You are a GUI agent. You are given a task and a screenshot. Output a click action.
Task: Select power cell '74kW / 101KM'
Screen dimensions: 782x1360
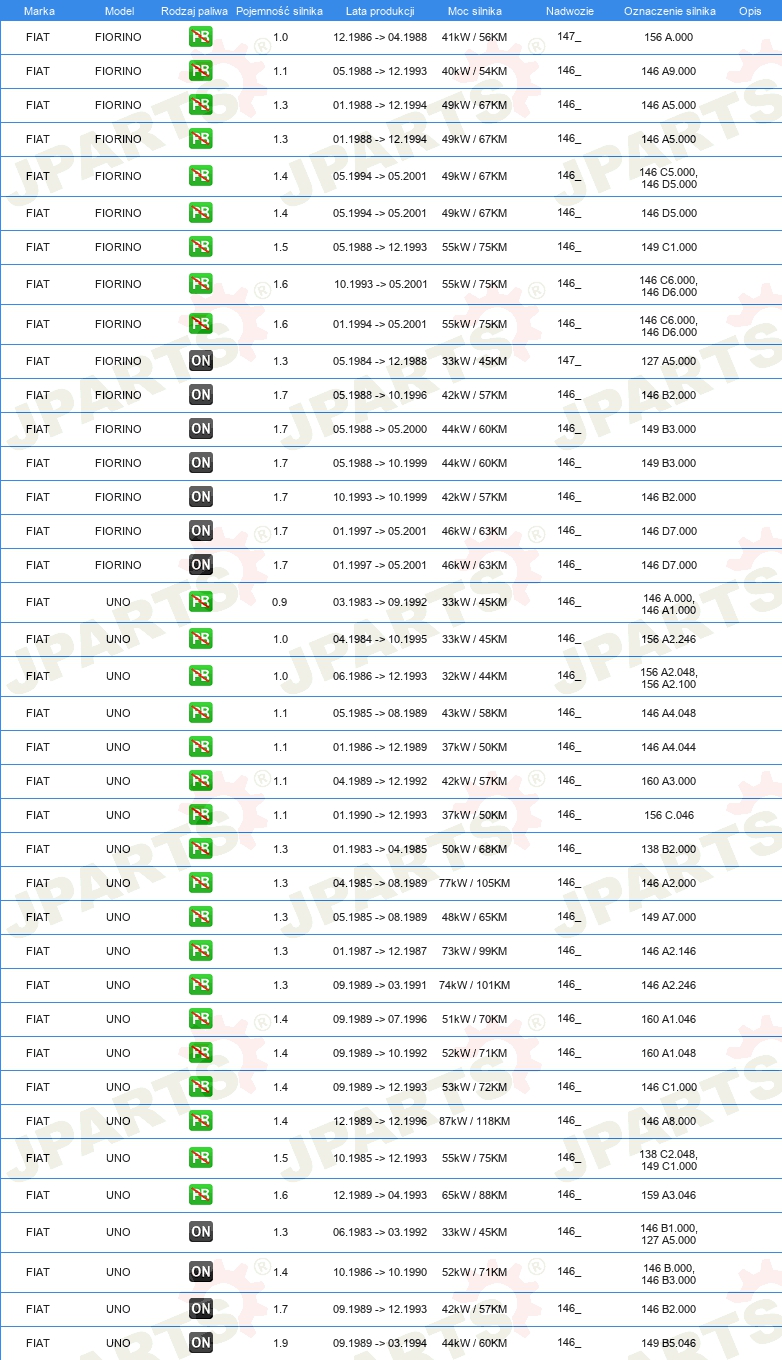475,985
